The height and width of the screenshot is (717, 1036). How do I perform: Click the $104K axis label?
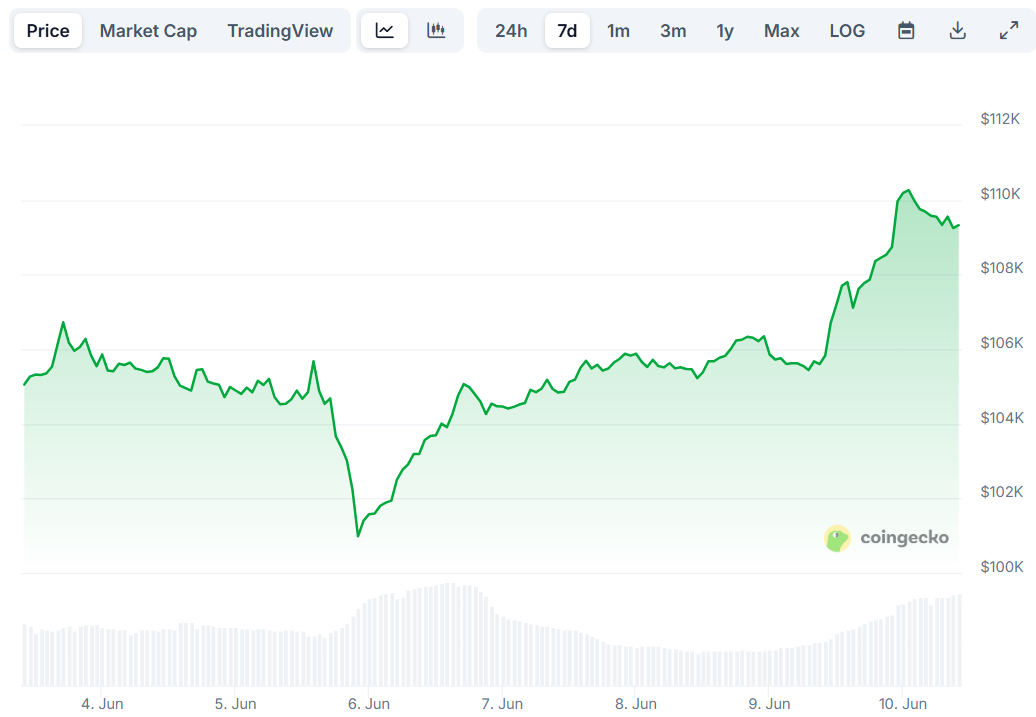1002,418
